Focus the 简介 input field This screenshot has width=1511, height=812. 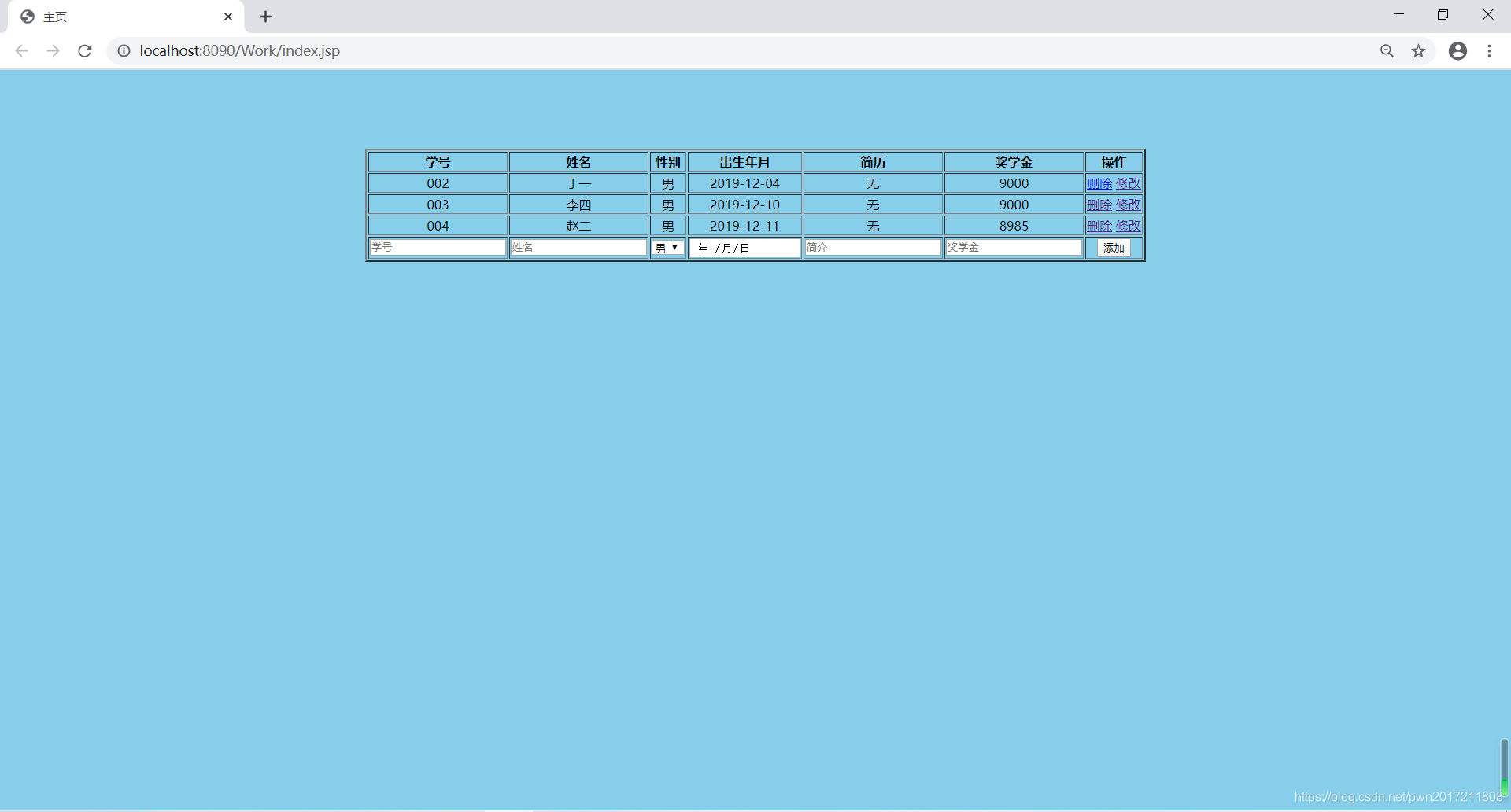(x=873, y=247)
